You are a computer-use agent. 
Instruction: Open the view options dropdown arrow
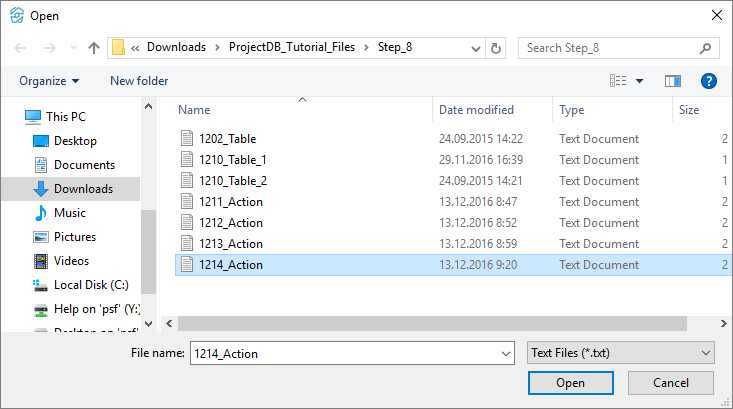[640, 81]
